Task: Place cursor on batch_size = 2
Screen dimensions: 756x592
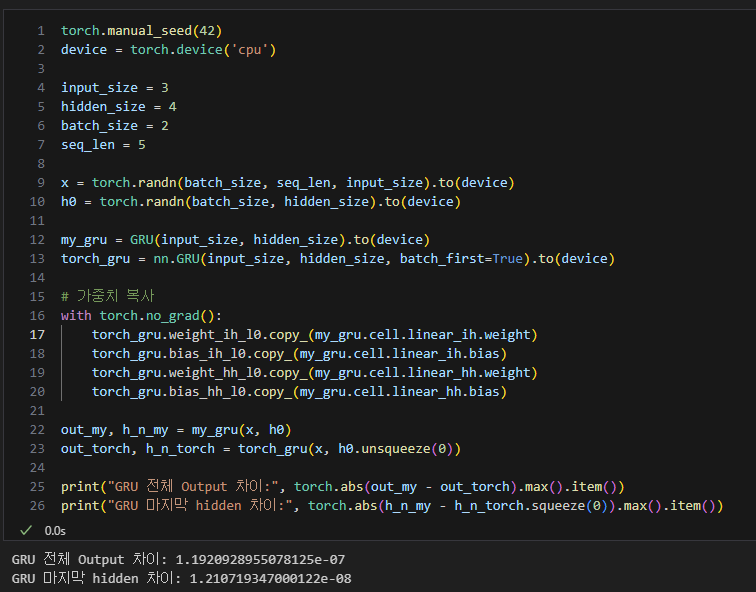Action: coord(115,126)
